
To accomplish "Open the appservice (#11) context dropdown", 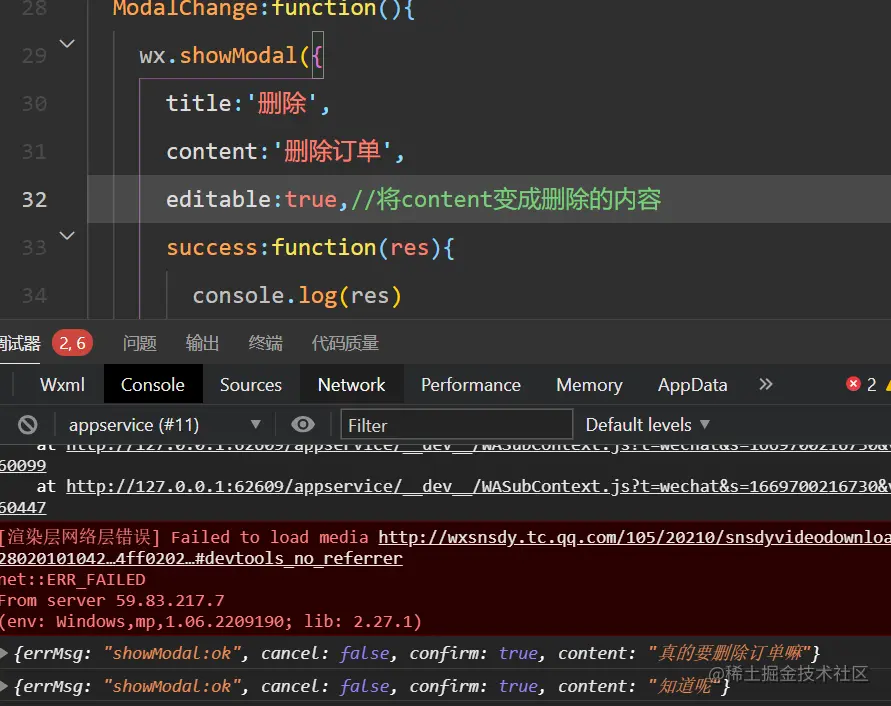I will pos(164,425).
